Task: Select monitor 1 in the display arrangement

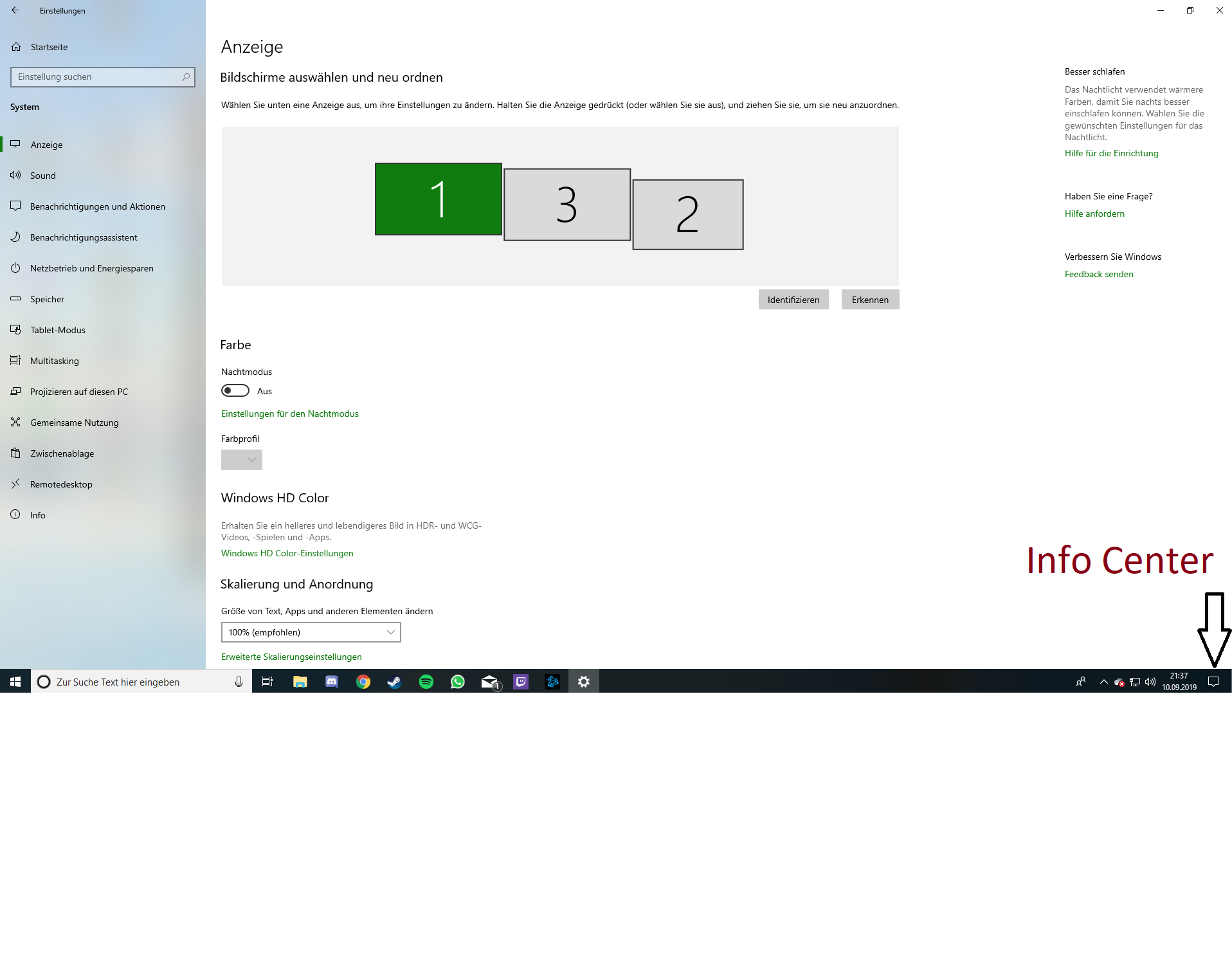Action: tap(438, 199)
